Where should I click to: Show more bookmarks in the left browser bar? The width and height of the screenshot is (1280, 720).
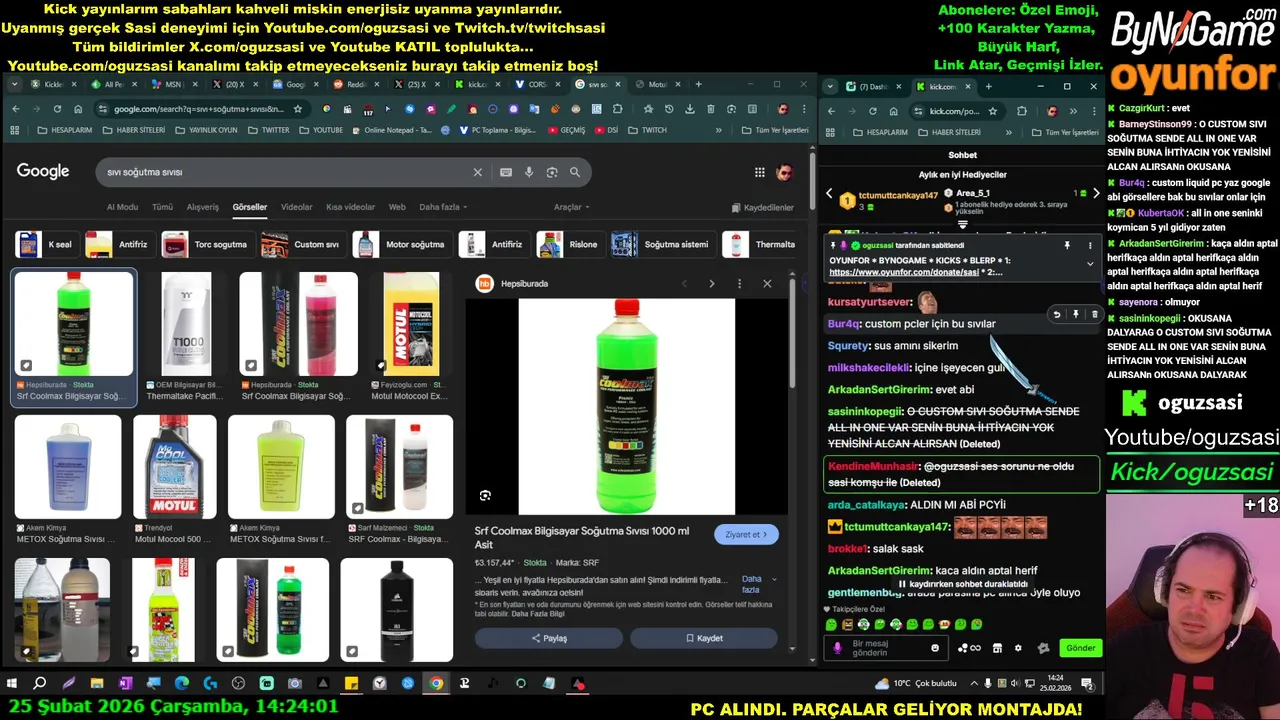click(x=718, y=130)
